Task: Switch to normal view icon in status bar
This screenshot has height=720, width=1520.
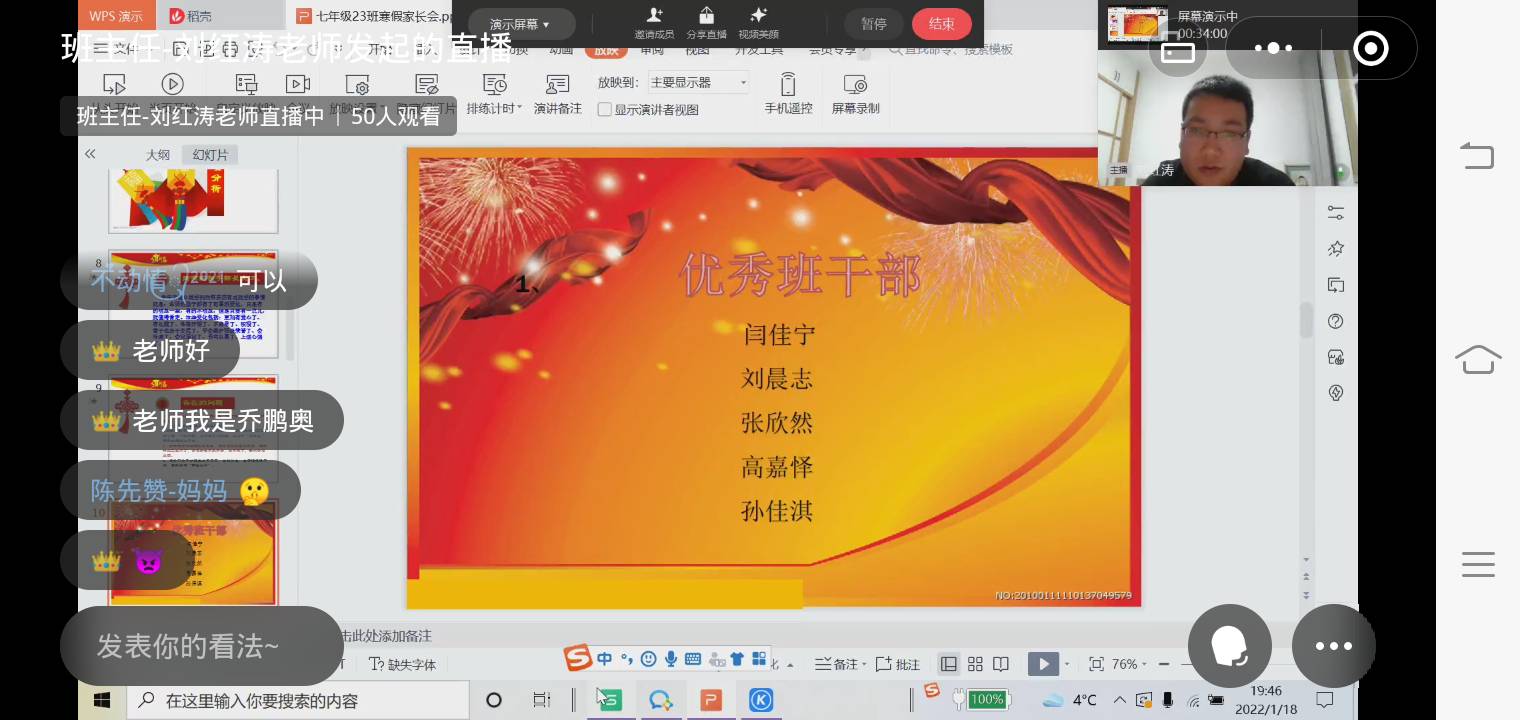Action: (949, 664)
